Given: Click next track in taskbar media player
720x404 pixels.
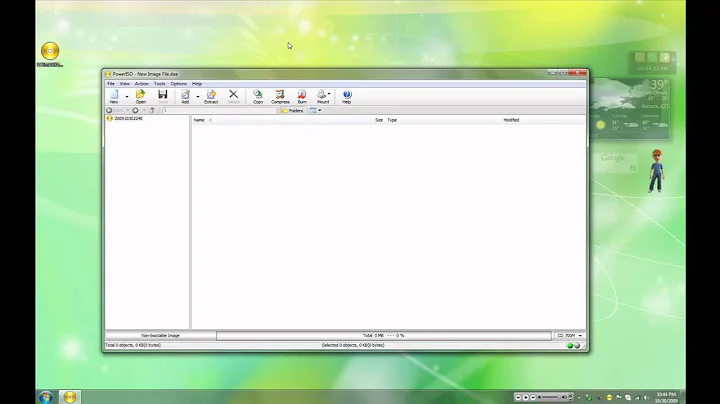Looking at the screenshot, I should tap(533, 397).
